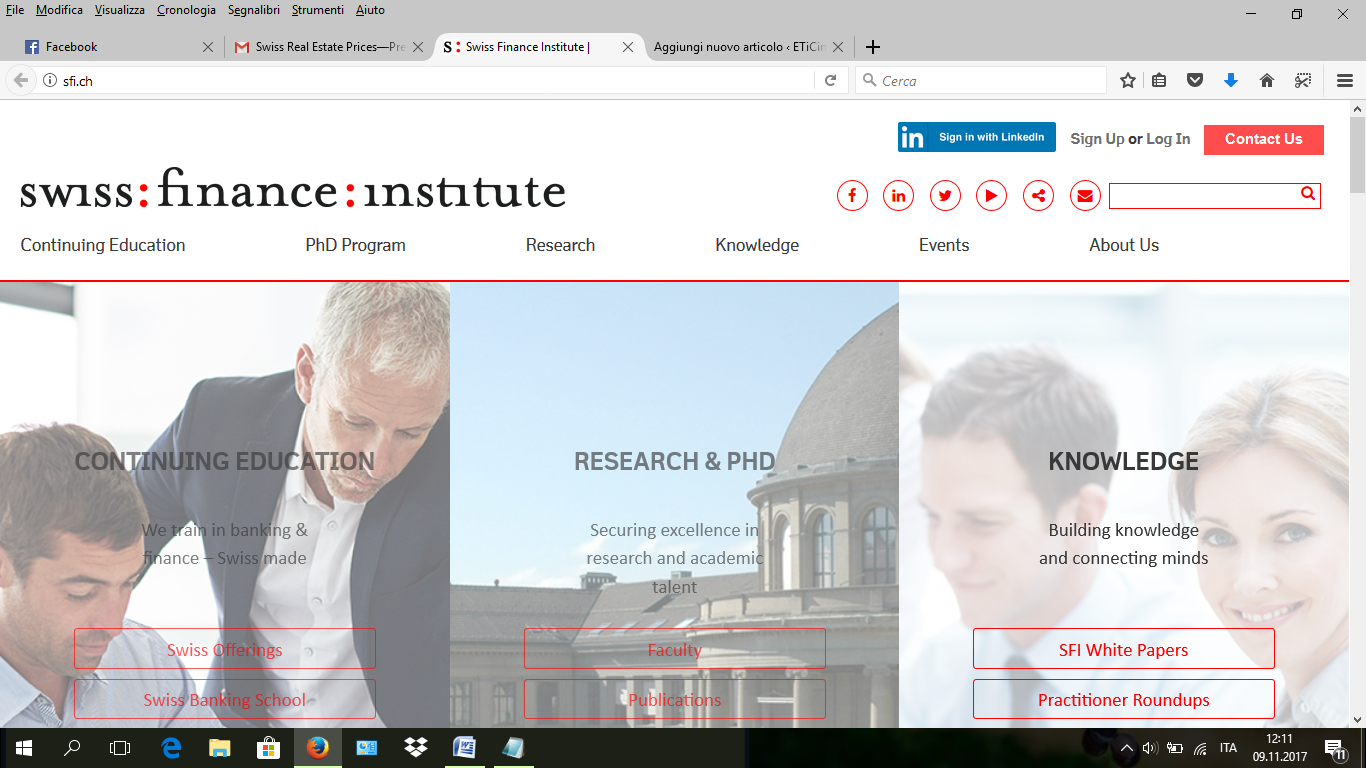Open Continuing Education nav menu
The width and height of the screenshot is (1366, 768).
(x=103, y=245)
